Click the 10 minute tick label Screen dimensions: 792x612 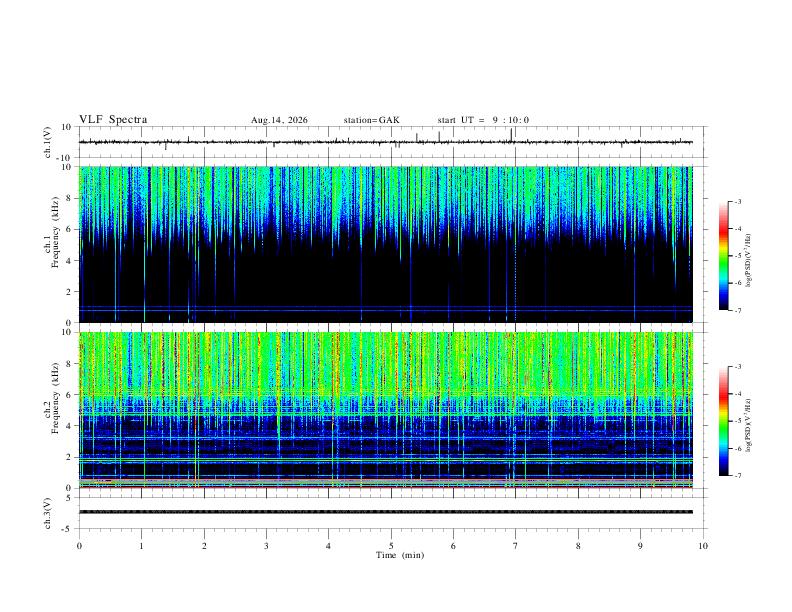pyautogui.click(x=703, y=546)
